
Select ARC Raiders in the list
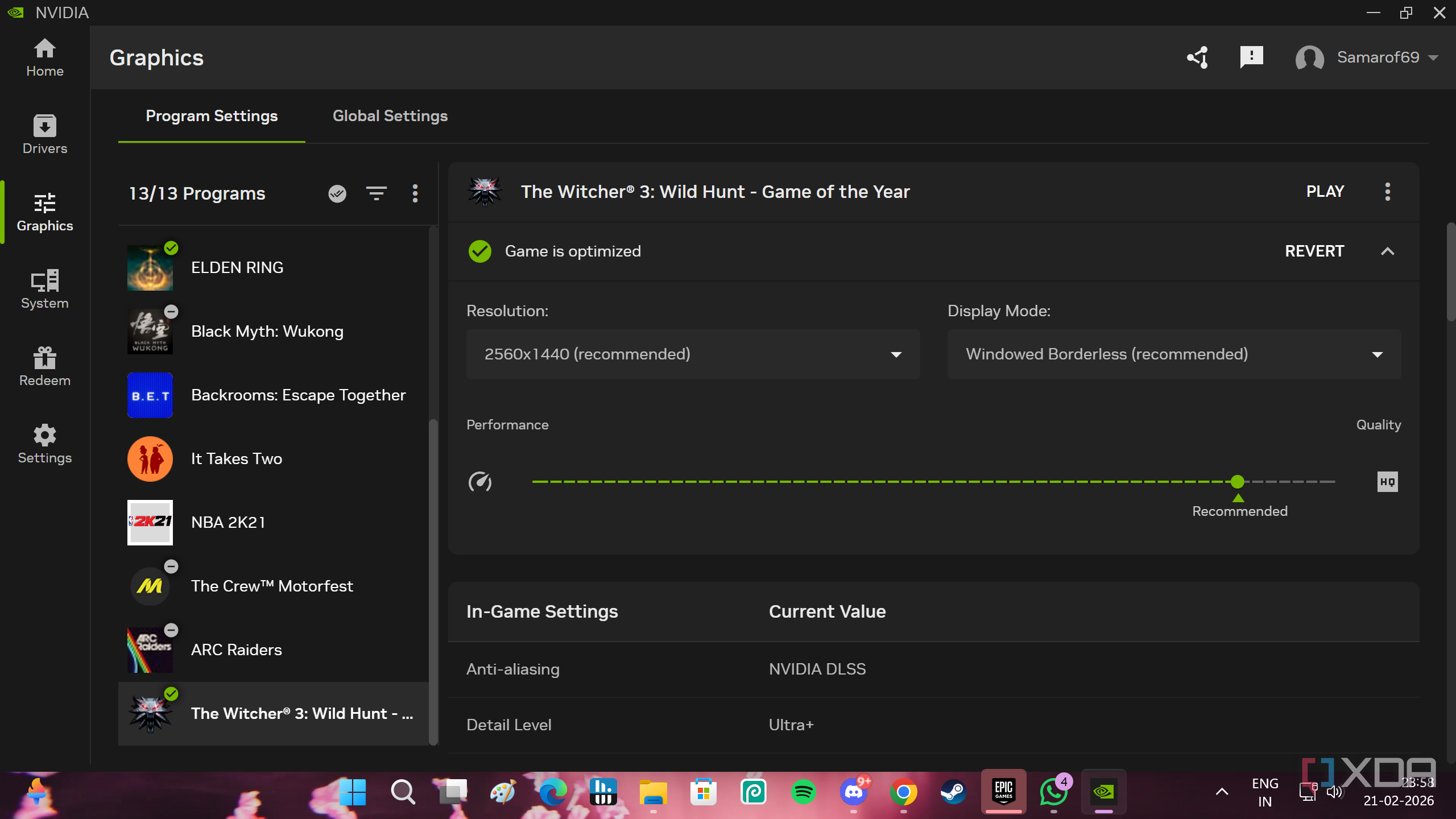[273, 650]
